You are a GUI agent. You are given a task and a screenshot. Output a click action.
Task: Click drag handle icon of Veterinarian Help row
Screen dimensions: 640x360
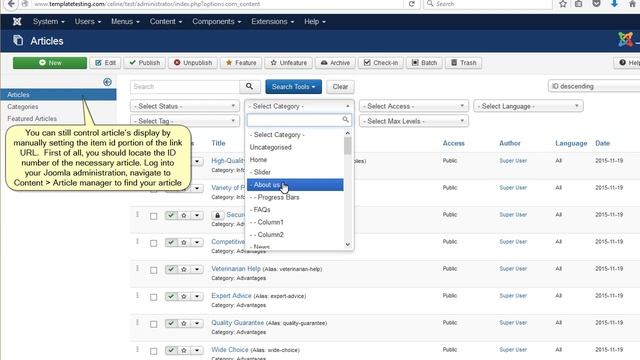coord(138,268)
